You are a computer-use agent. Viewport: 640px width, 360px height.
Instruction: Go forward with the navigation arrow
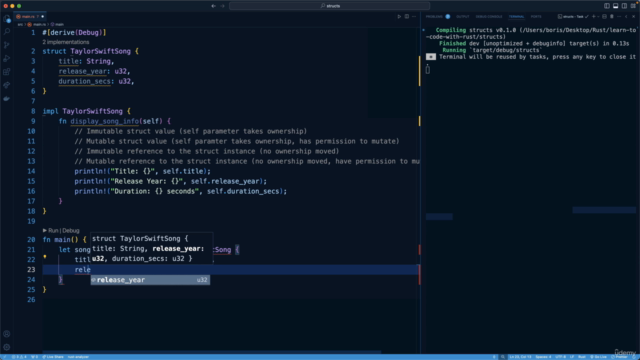222,6
